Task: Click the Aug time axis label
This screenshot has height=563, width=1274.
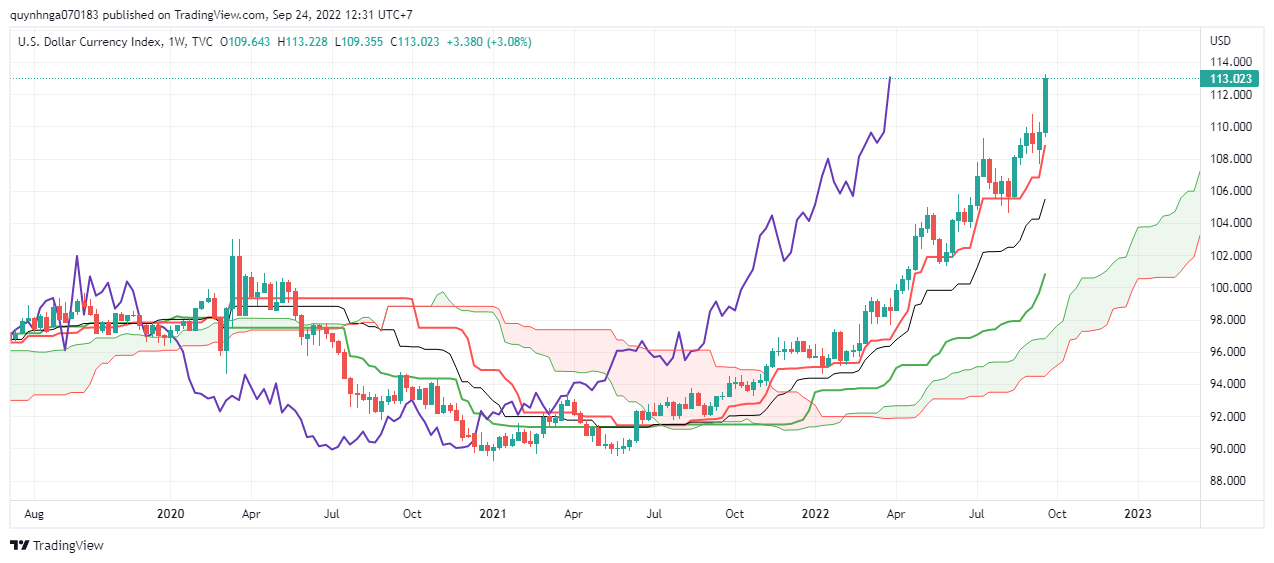Action: pos(34,513)
